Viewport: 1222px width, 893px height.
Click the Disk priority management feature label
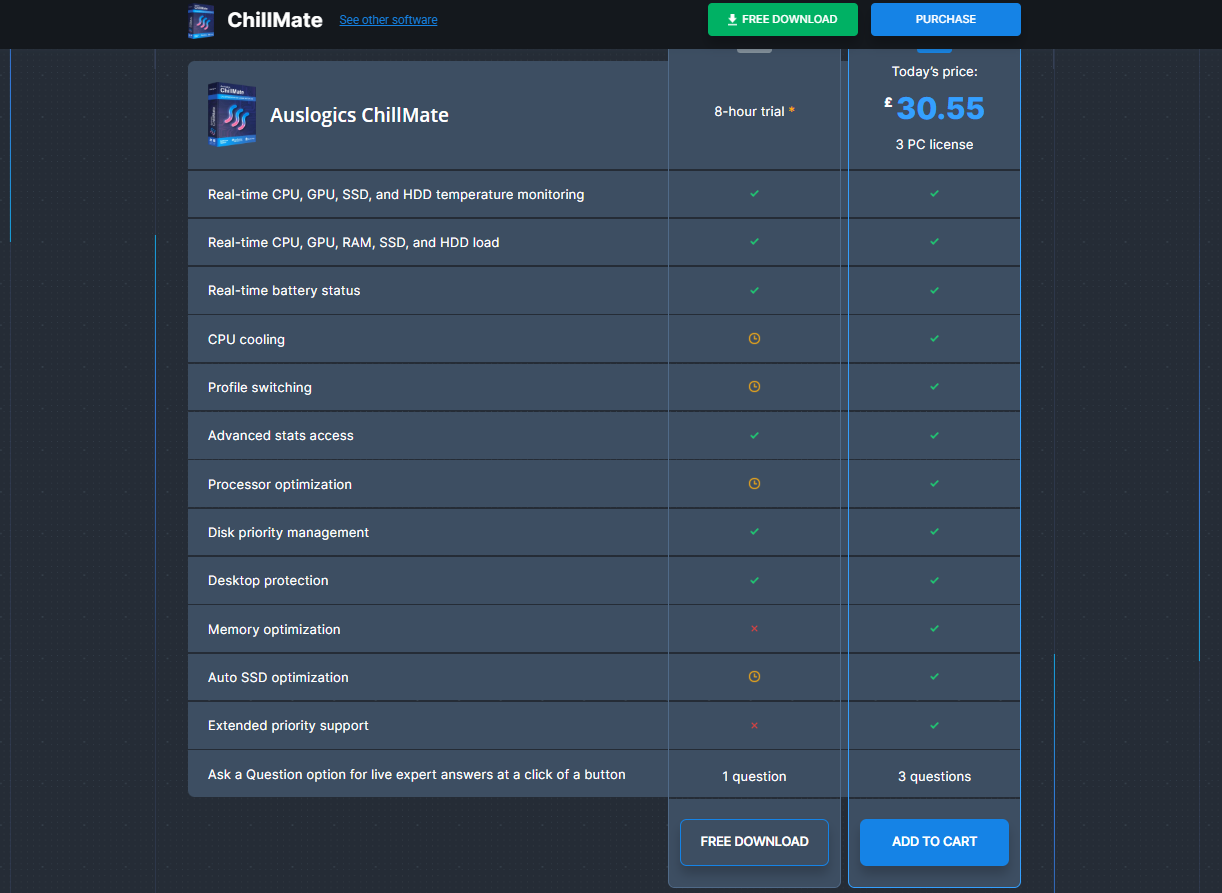click(x=288, y=532)
